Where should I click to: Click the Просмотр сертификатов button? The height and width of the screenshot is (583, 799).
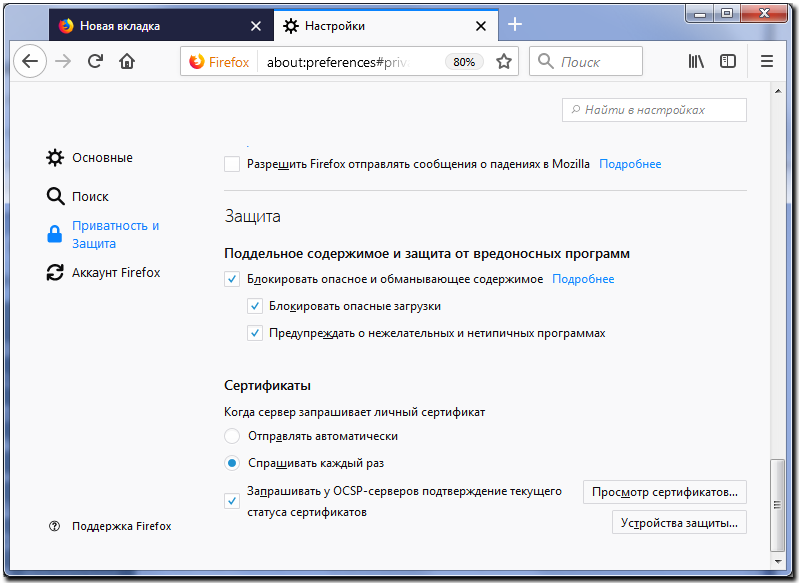[664, 492]
